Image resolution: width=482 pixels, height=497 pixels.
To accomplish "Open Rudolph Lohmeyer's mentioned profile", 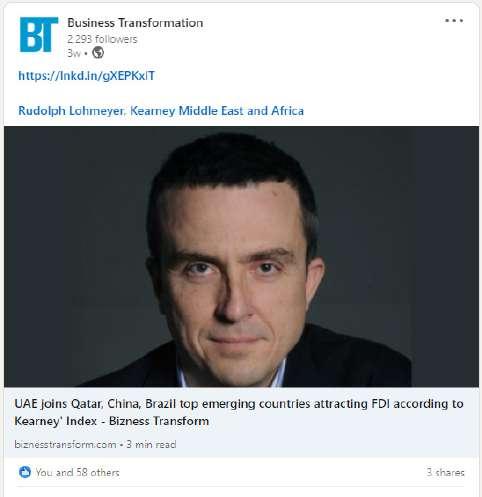I will point(71,111).
